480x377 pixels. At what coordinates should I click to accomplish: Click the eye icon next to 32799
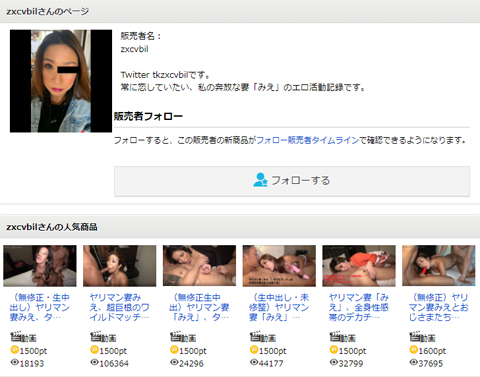tap(334, 362)
